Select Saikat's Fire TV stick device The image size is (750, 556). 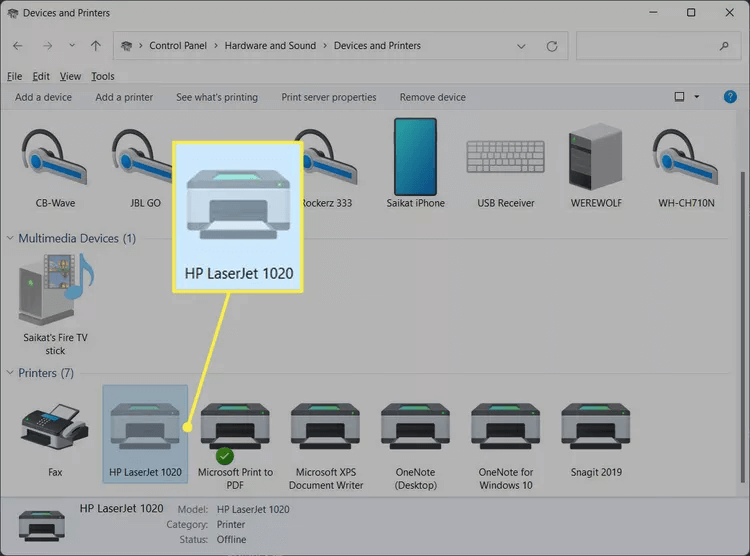pyautogui.click(x=55, y=305)
